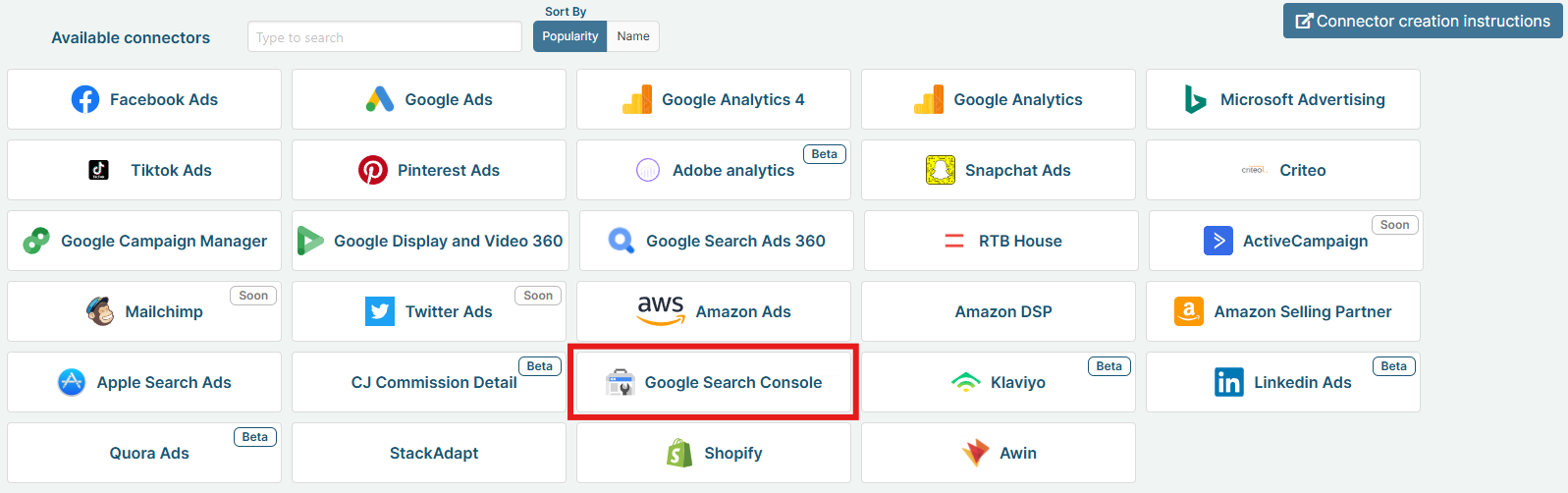This screenshot has height=493, width=1568.
Task: Click the Klaviyo logo icon
Action: click(966, 382)
